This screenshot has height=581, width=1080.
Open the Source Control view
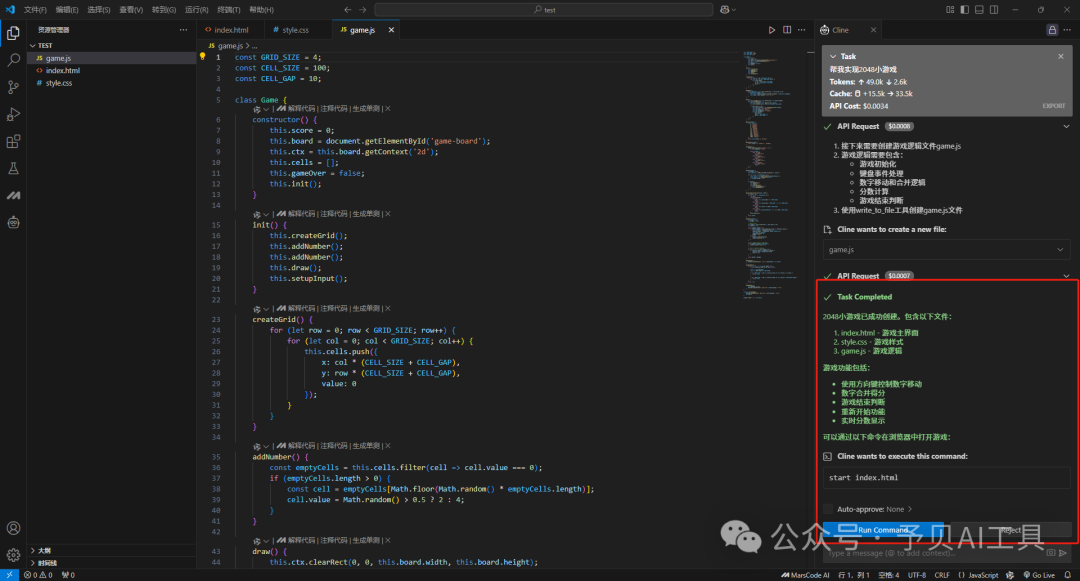[13, 87]
